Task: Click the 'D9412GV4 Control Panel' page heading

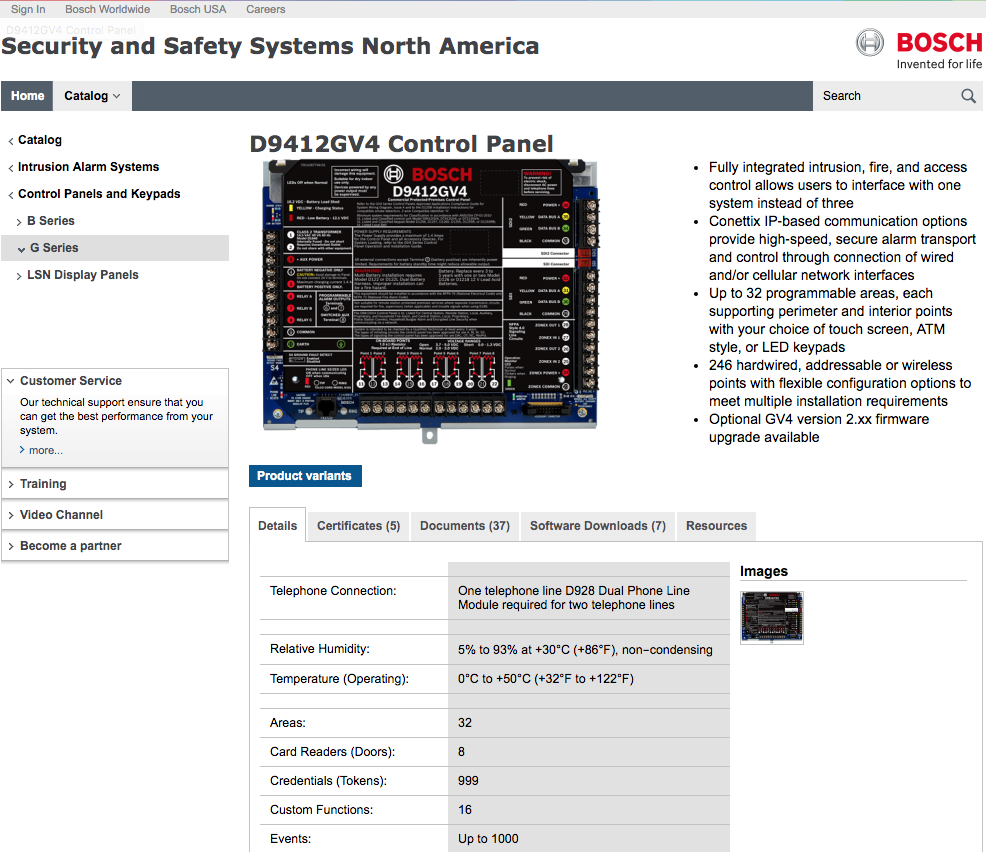Action: click(x=401, y=144)
